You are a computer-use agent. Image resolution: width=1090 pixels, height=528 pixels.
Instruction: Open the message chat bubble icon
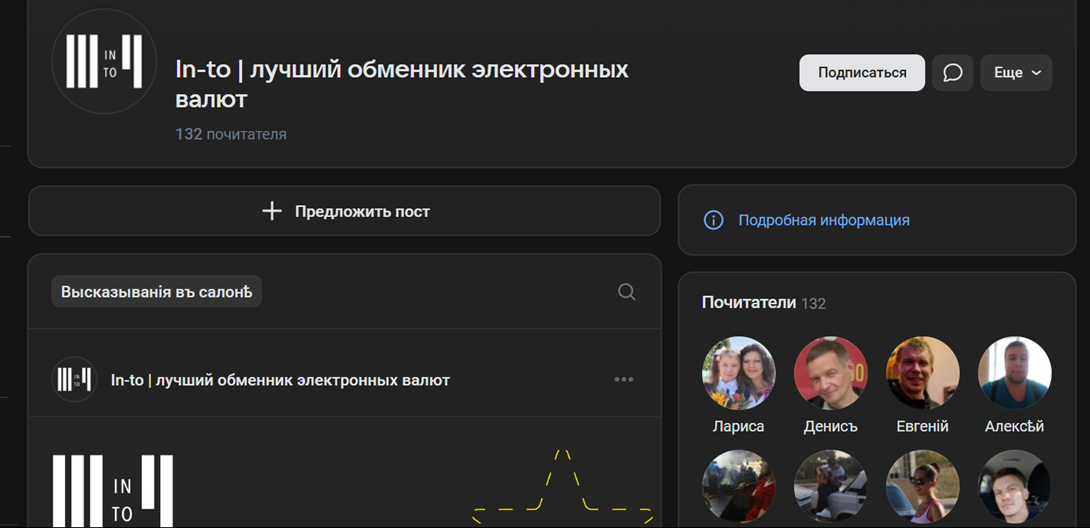point(952,73)
